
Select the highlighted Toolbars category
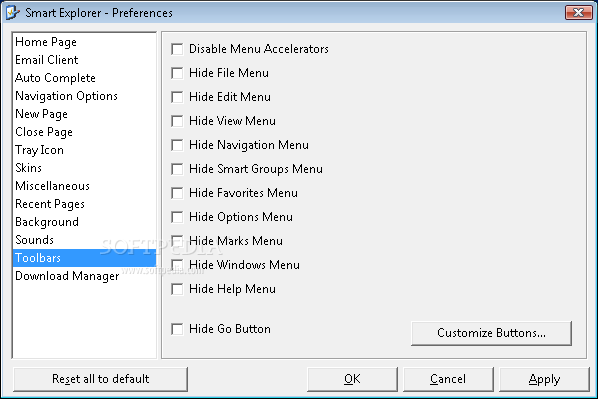coord(84,258)
